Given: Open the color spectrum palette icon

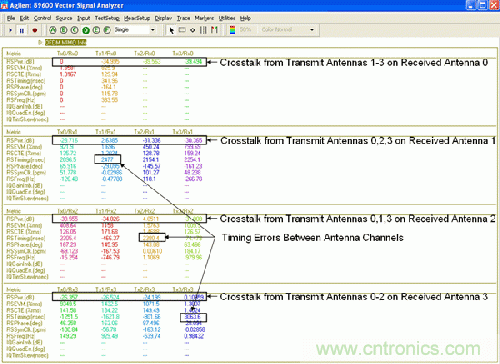Looking at the screenshot, I should click(233, 30).
